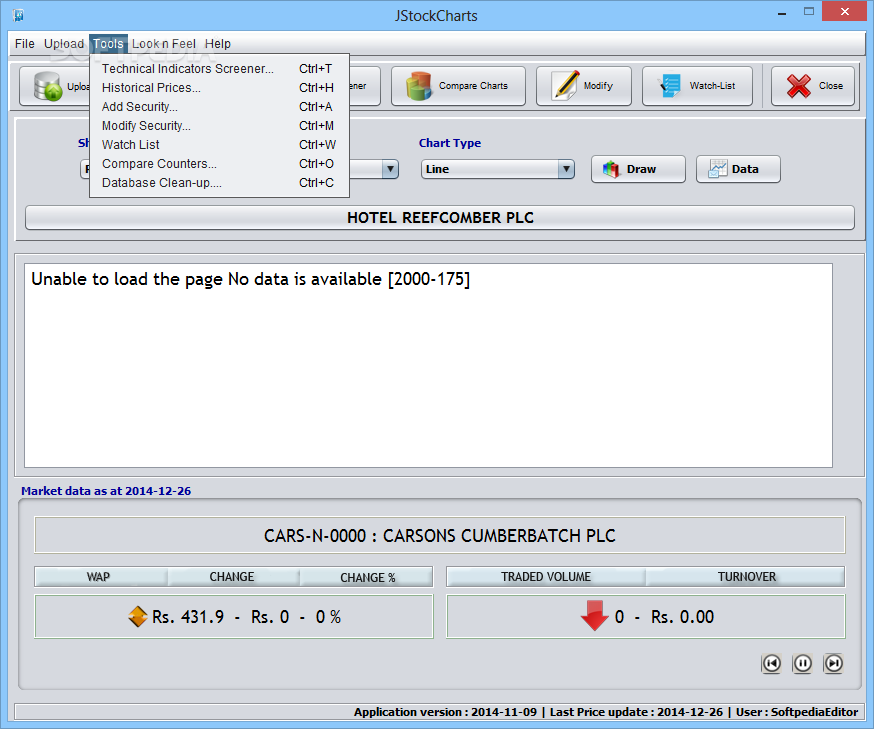This screenshot has height=729, width=874.
Task: Open the Help menu
Action: point(217,43)
